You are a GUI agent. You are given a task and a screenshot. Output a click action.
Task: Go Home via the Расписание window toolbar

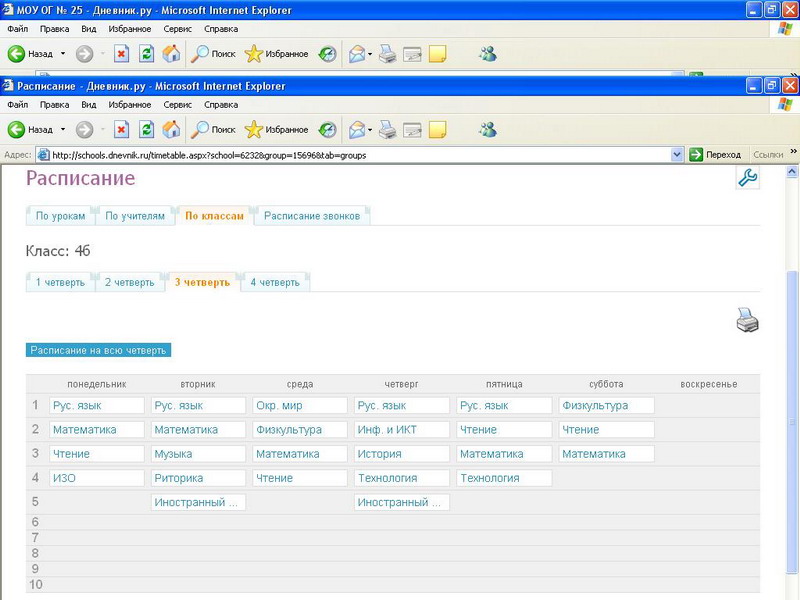coord(171,129)
